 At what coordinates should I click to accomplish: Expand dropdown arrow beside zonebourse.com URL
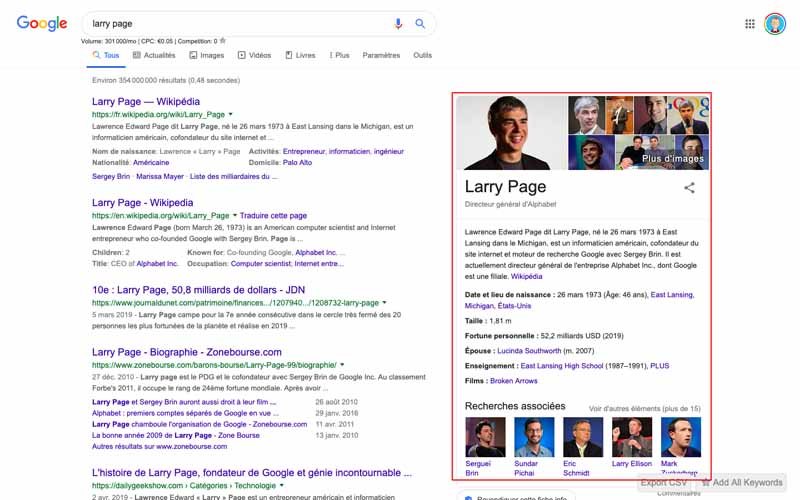tap(342, 365)
